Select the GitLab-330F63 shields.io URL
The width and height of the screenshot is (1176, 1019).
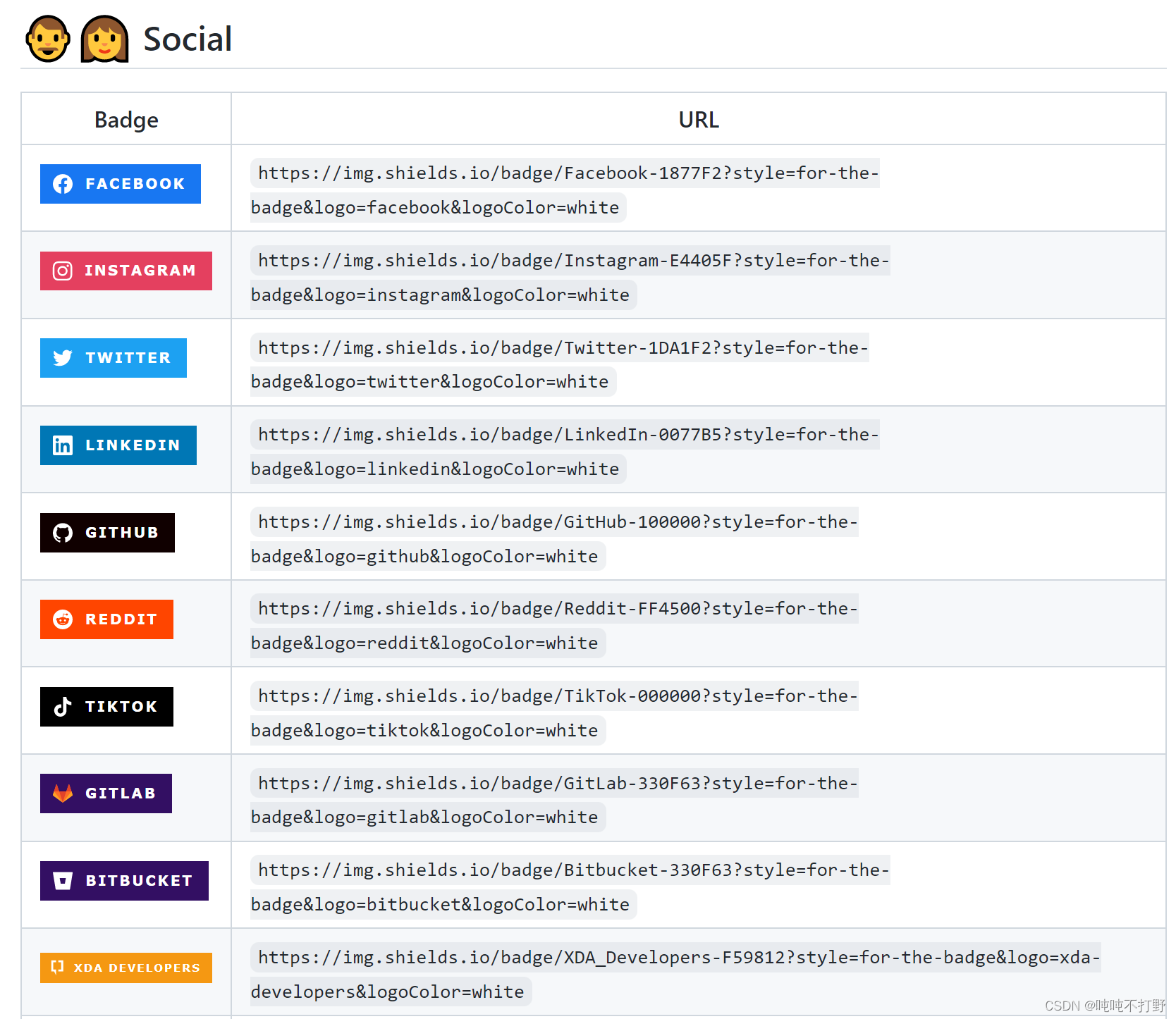point(554,801)
